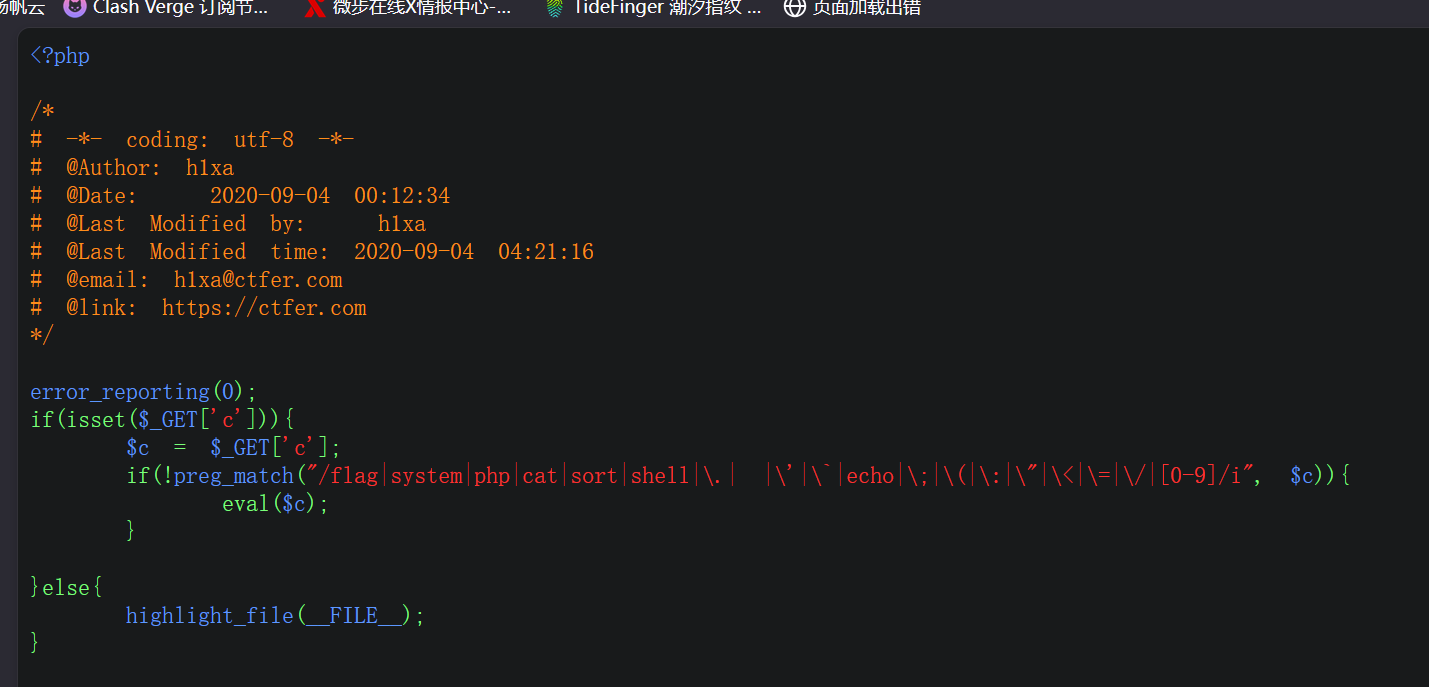Click the '@Author: h1xa' comment line
Image resolution: width=1429 pixels, height=687 pixels.
point(132,168)
